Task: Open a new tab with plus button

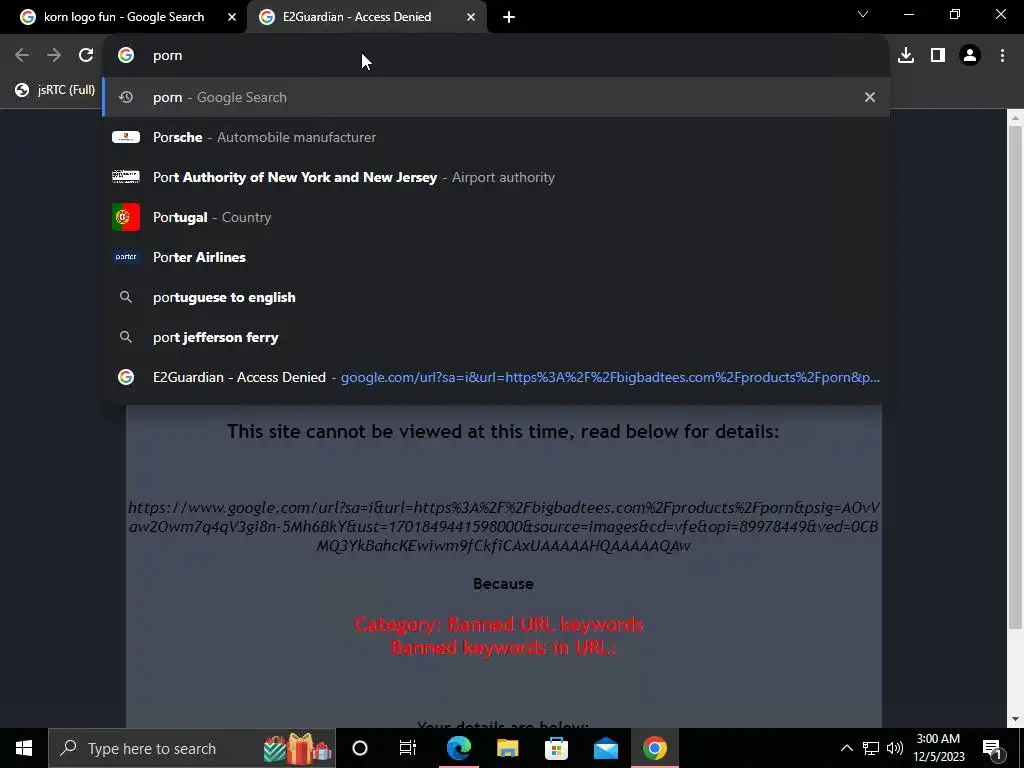Action: tap(509, 17)
